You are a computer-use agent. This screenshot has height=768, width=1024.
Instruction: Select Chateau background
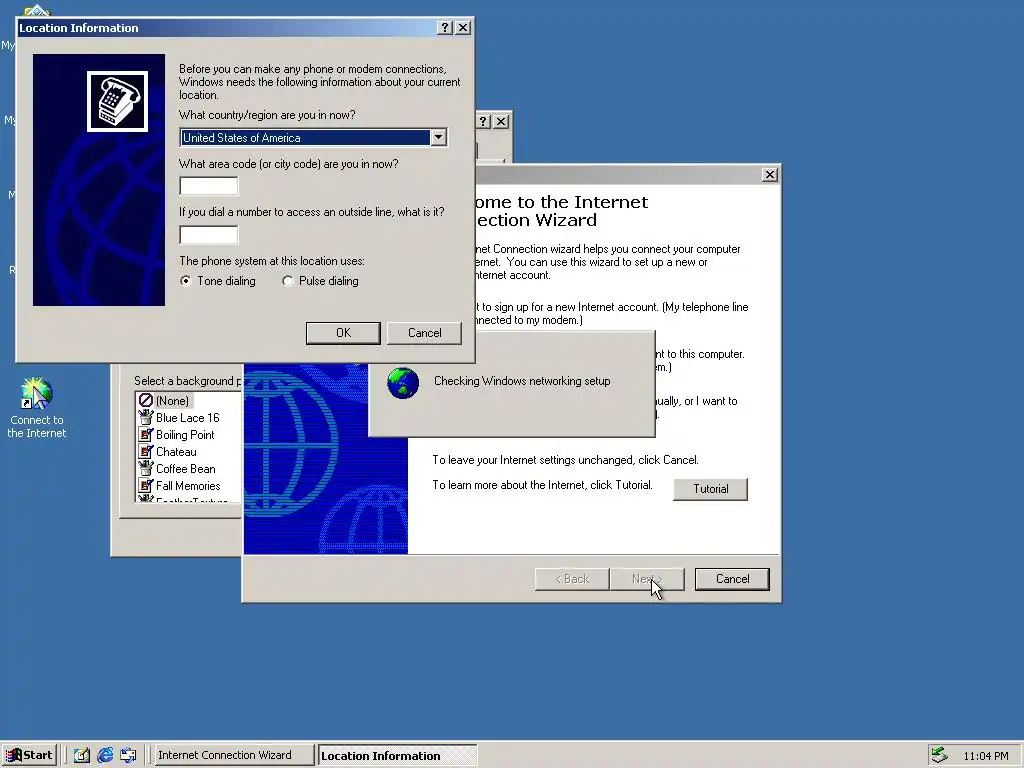176,452
